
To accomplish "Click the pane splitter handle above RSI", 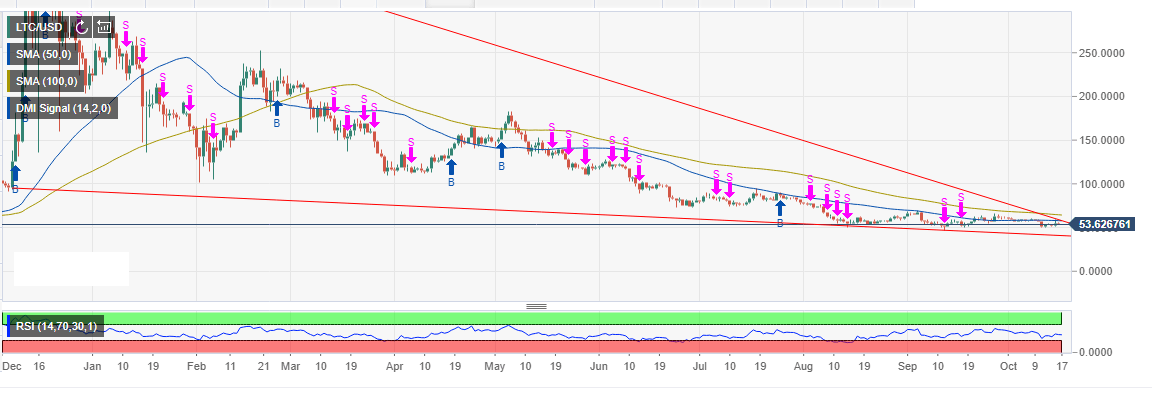I will pos(537,306).
